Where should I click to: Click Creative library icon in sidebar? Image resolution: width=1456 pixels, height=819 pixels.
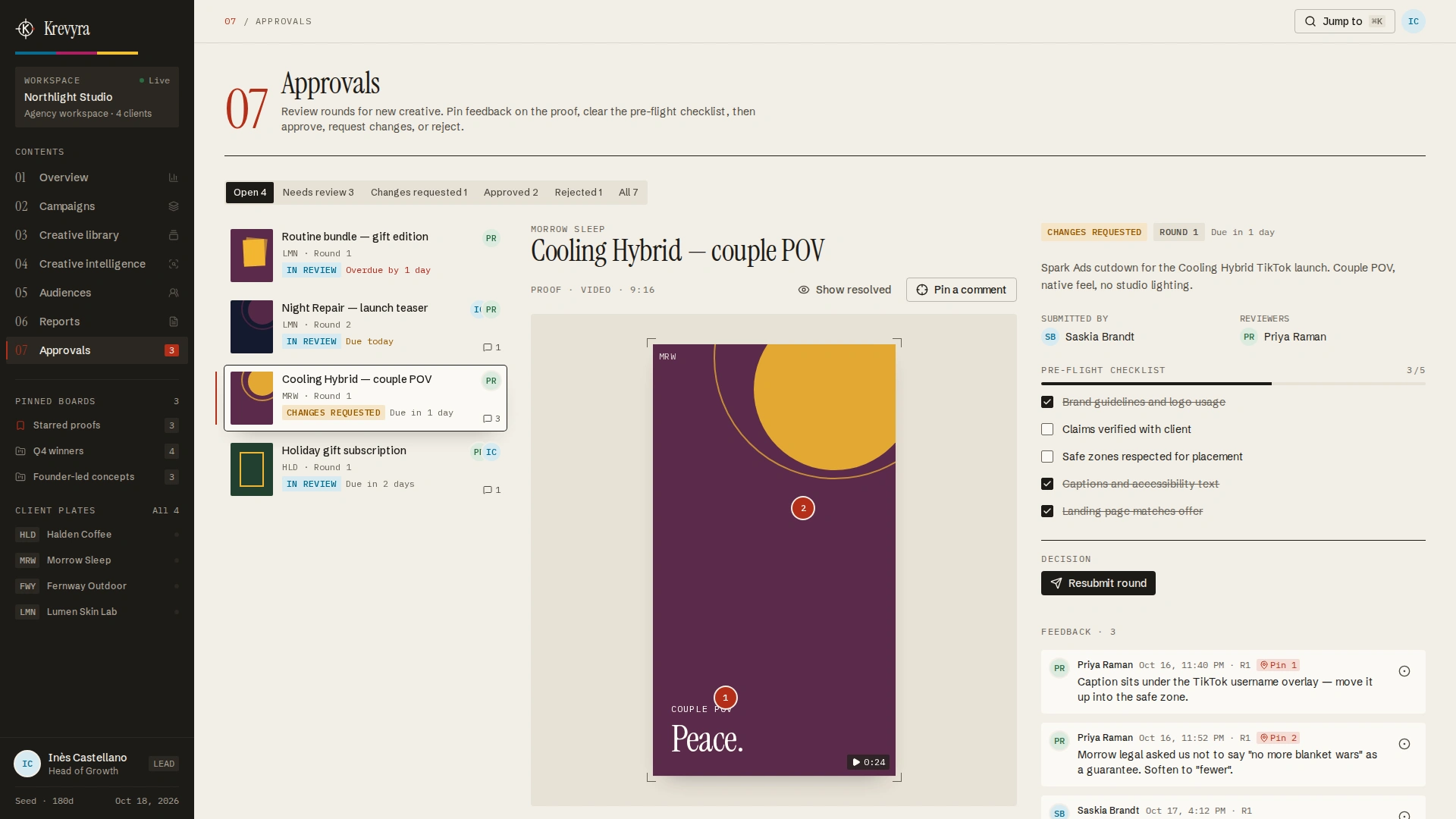click(173, 235)
